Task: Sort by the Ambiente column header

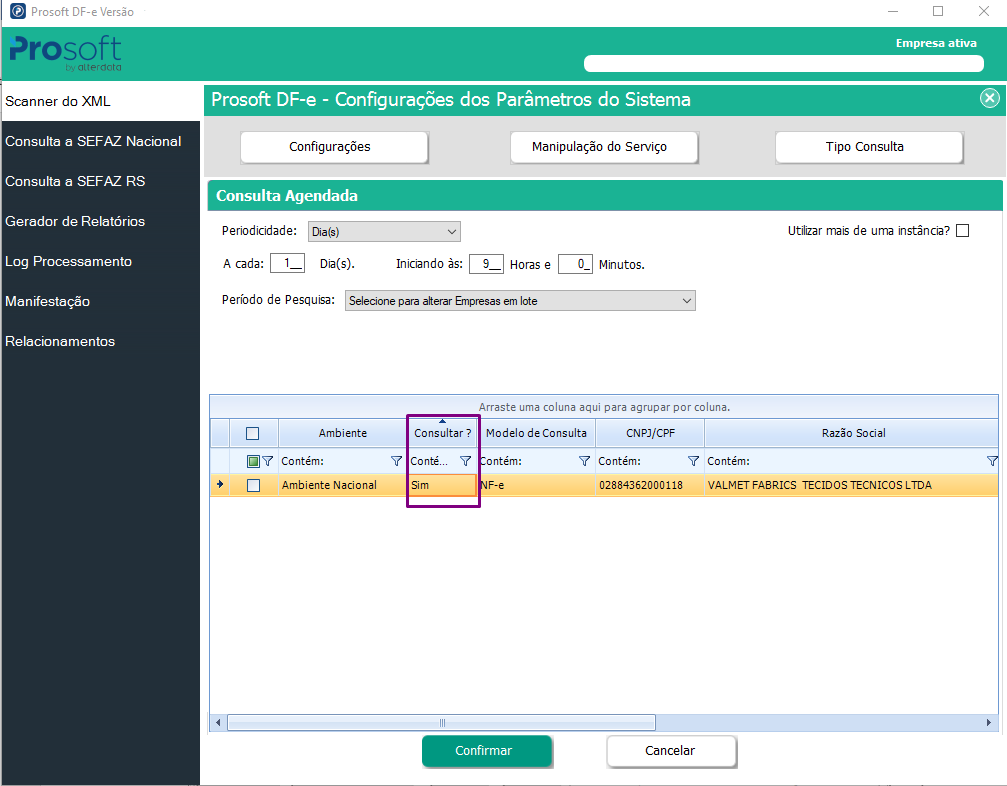Action: [342, 433]
